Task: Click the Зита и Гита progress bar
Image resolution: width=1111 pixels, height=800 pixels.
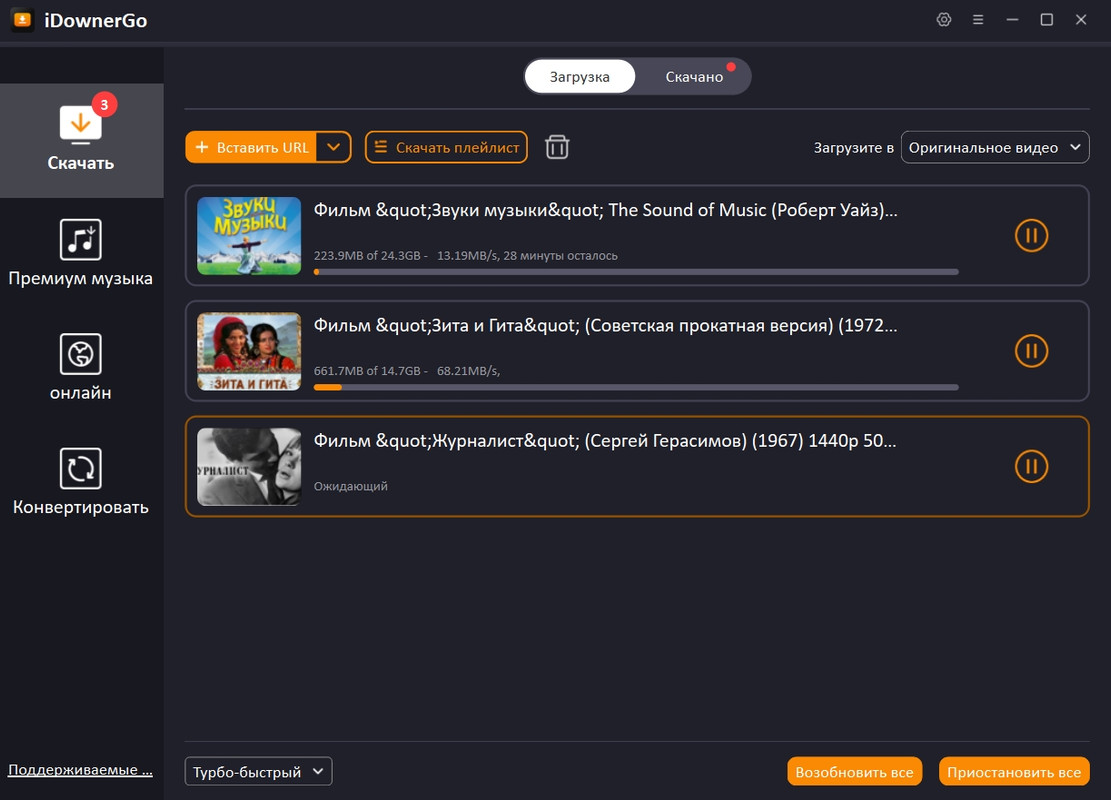Action: click(636, 388)
